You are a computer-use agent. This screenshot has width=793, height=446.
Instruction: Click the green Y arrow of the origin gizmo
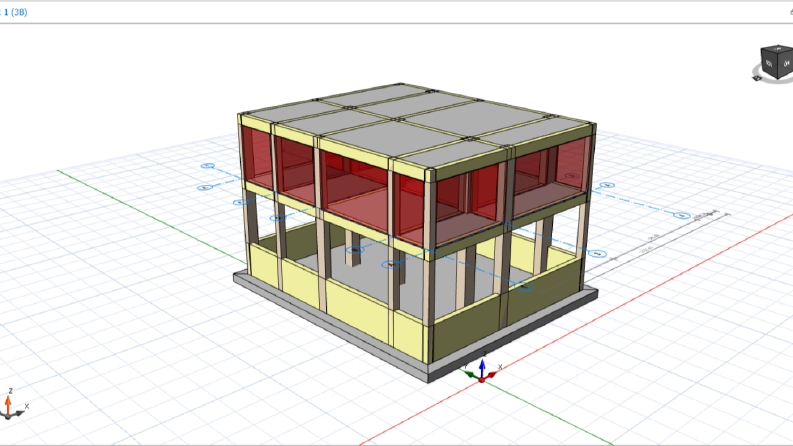(470, 374)
